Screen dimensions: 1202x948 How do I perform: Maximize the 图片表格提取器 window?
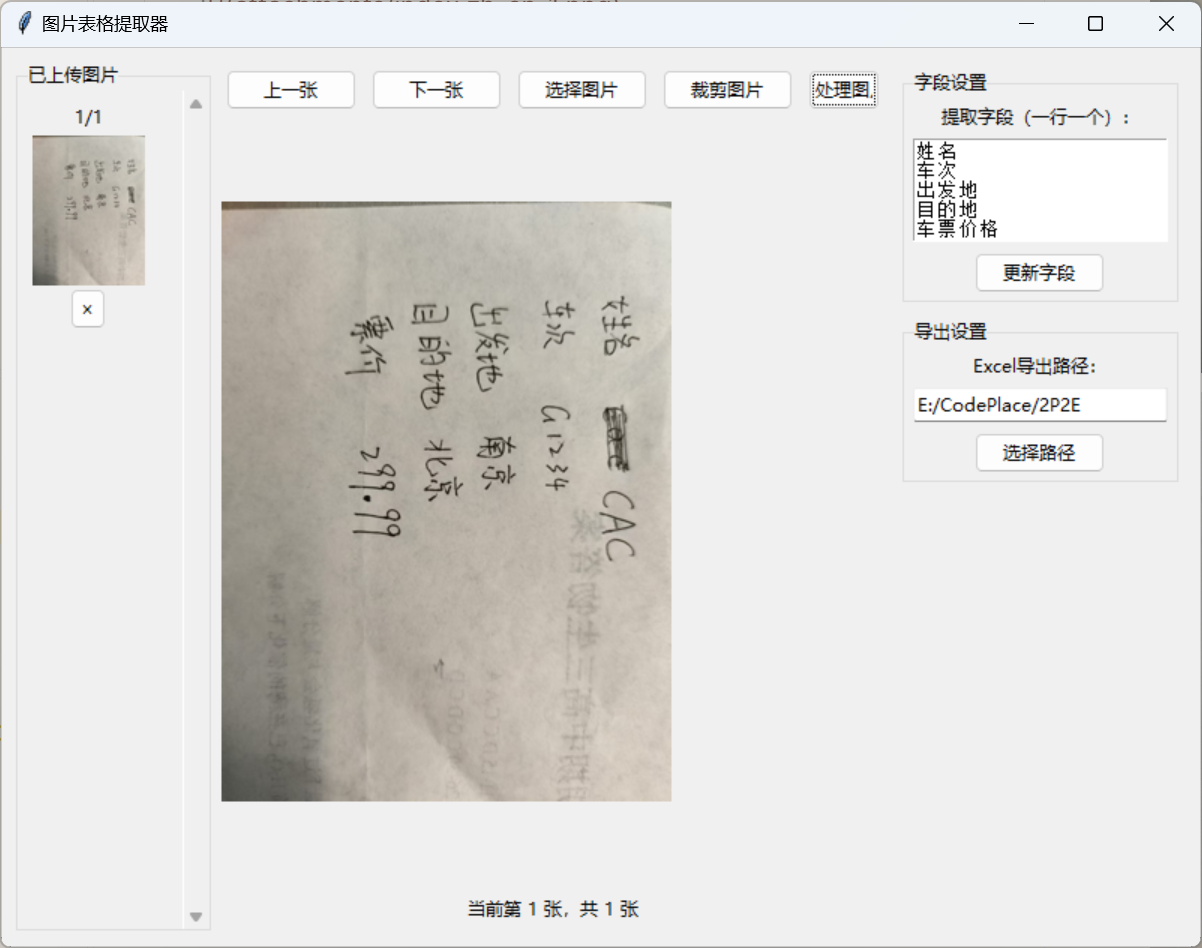tap(1095, 24)
